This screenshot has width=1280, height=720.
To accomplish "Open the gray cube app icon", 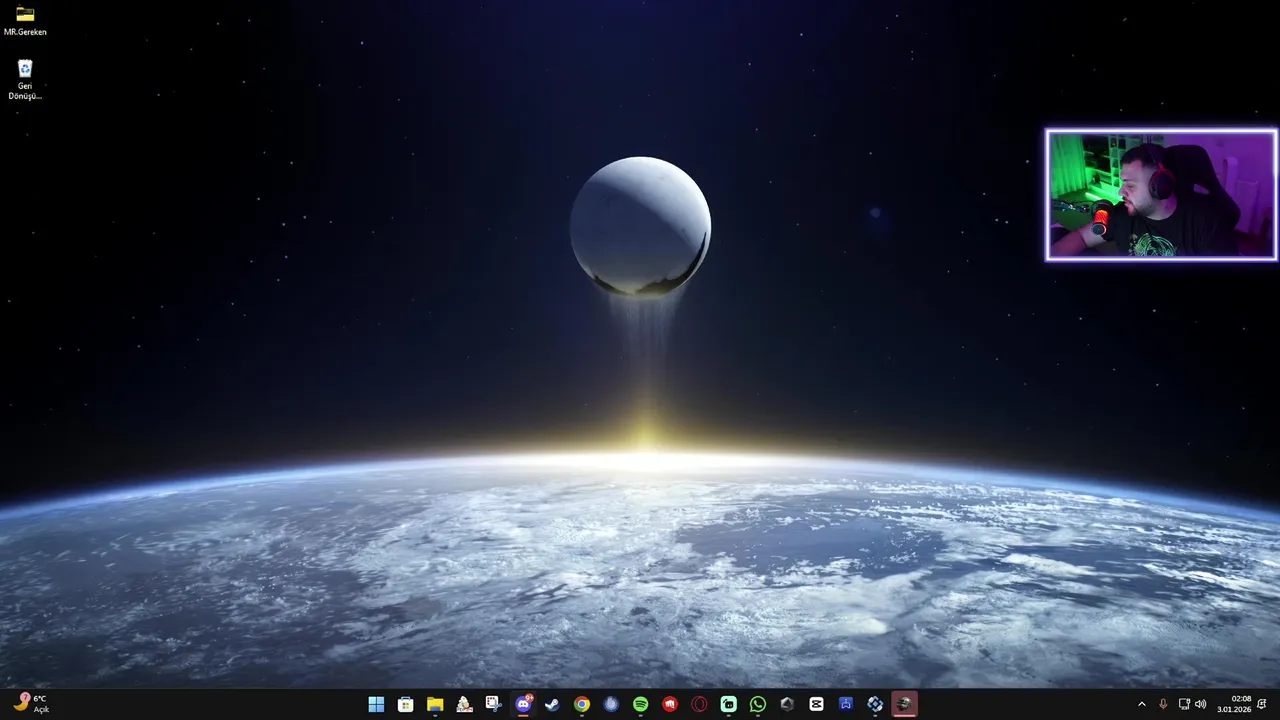I will [x=787, y=704].
